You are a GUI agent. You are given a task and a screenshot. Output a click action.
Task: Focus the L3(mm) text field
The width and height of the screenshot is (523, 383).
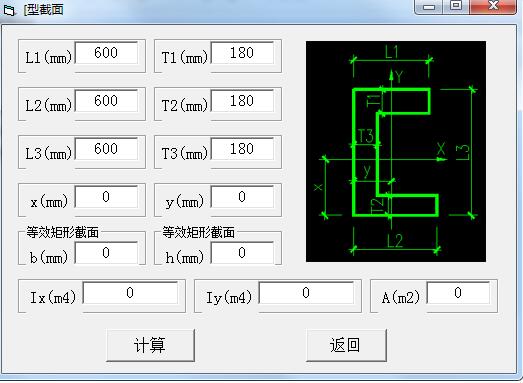point(106,149)
